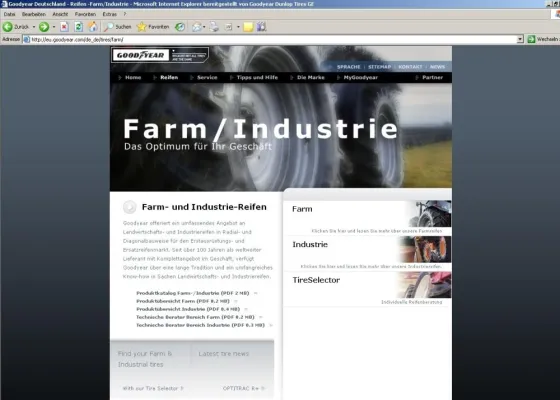Viewport: 560px width, 400px height.
Task: Open Partner navigation item
Action: point(432,78)
